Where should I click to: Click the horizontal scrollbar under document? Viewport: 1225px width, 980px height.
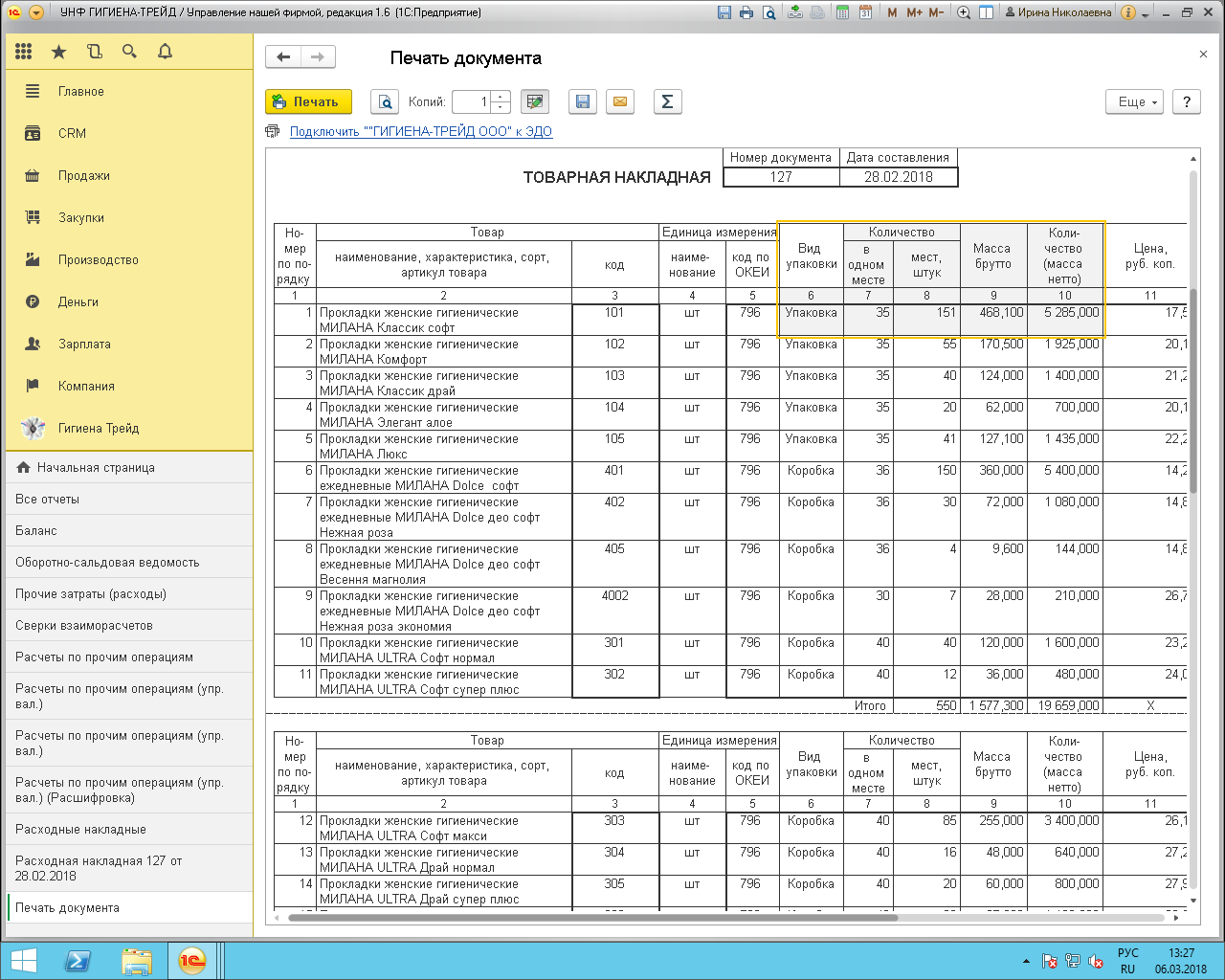(x=593, y=918)
